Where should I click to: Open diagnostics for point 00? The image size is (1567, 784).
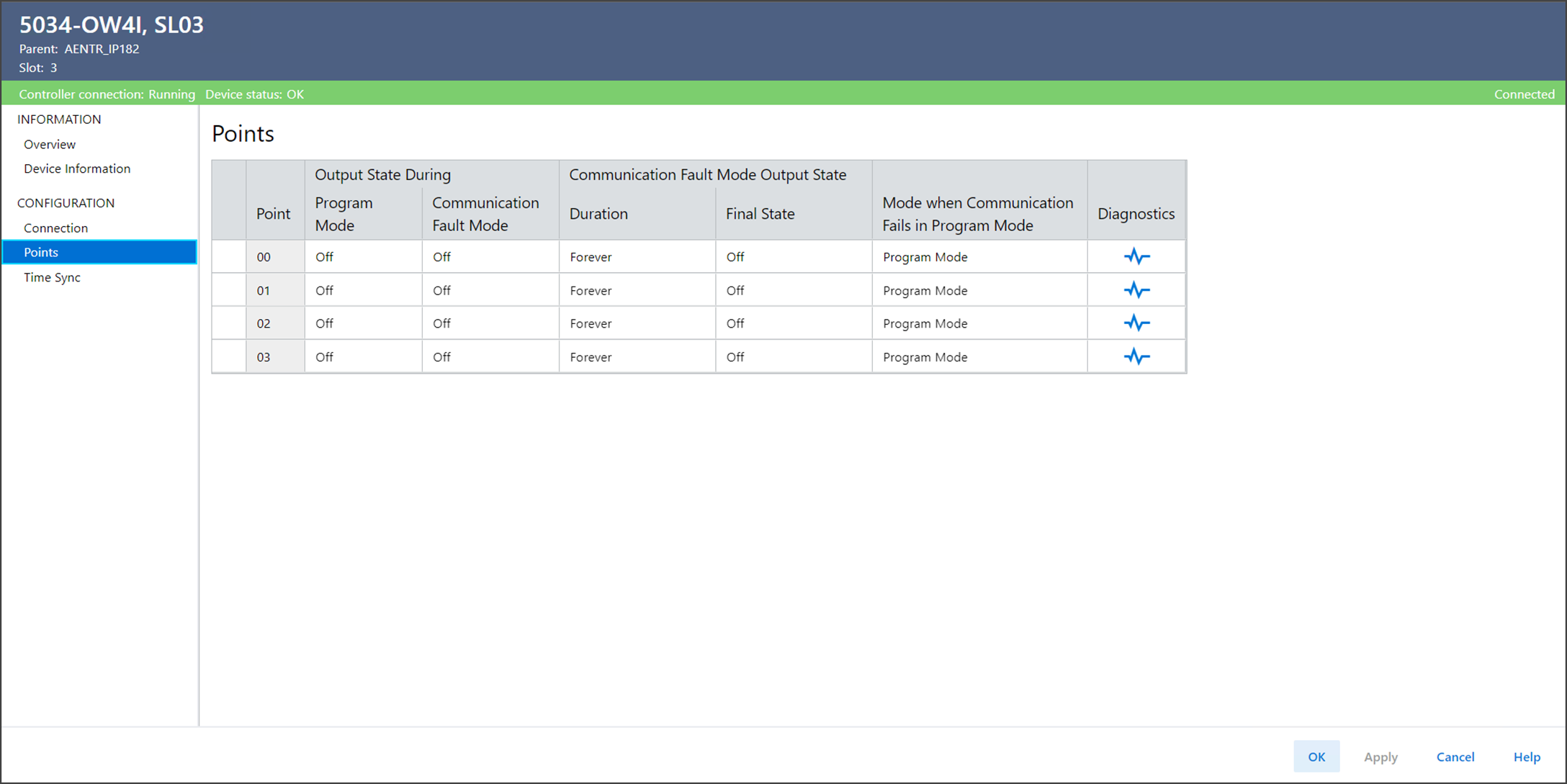click(x=1136, y=256)
